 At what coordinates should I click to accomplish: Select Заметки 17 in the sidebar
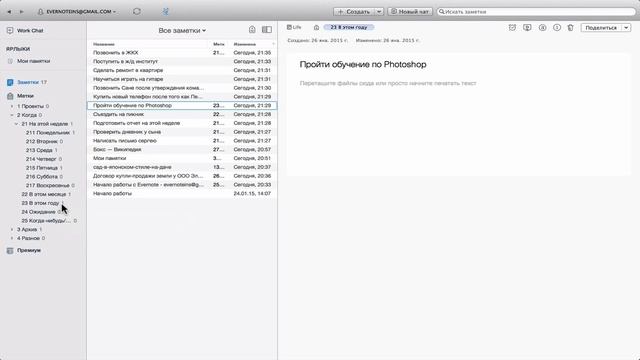[x=32, y=82]
